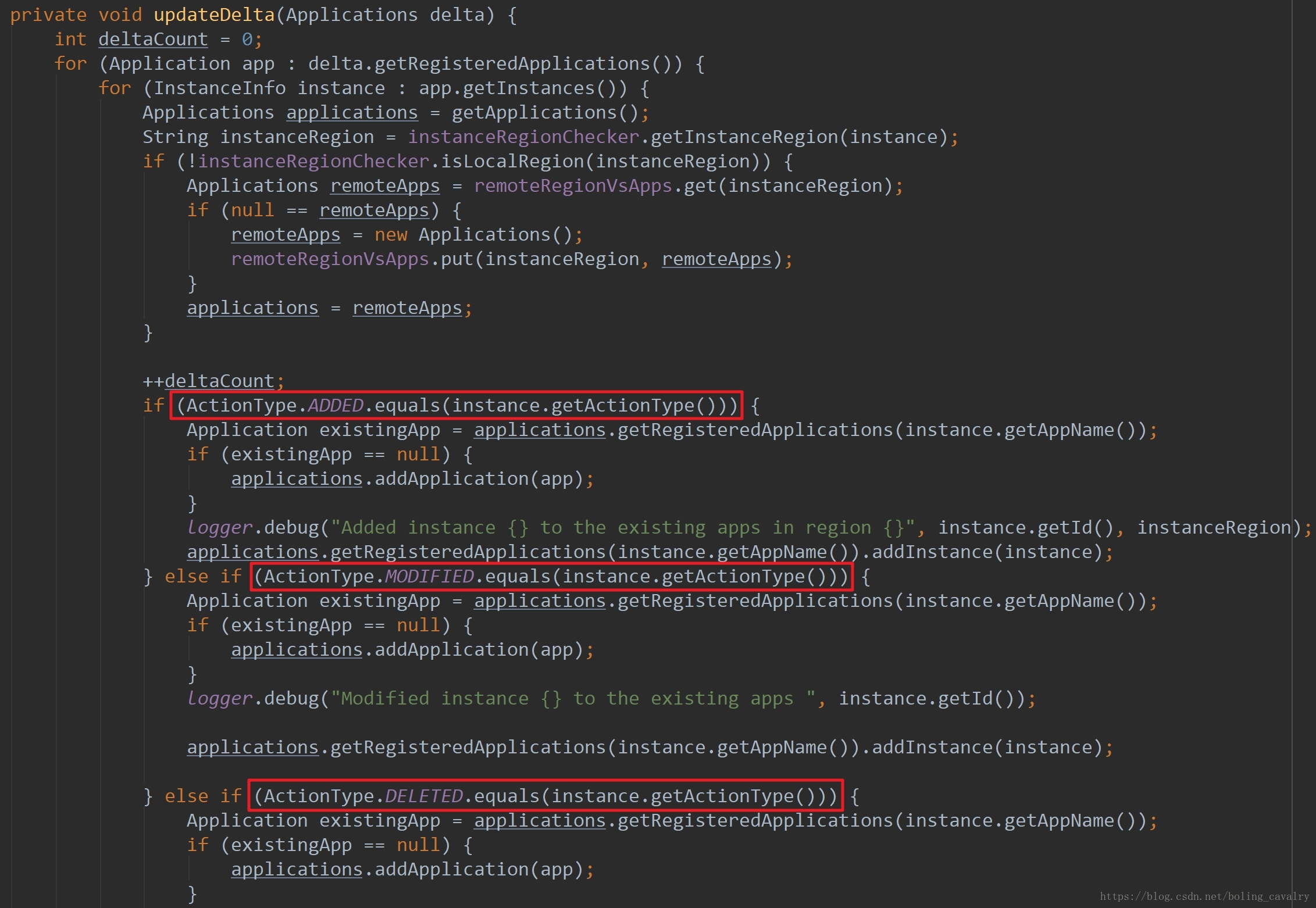This screenshot has width=1316, height=908.
Task: Click the 'applications = remoteApps;' assignment line
Action: coord(330,308)
